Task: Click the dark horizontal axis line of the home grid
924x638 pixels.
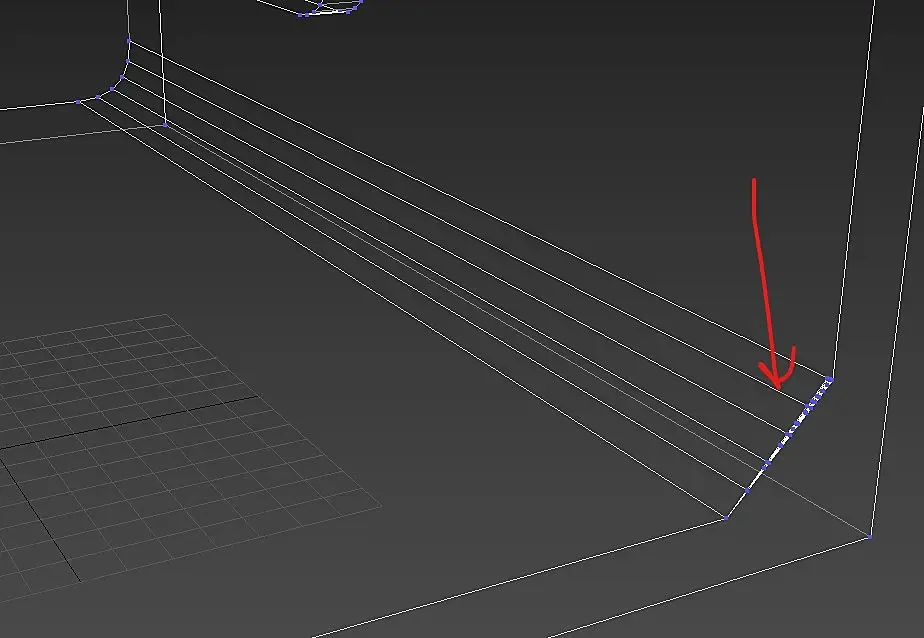Action: pos(128,422)
